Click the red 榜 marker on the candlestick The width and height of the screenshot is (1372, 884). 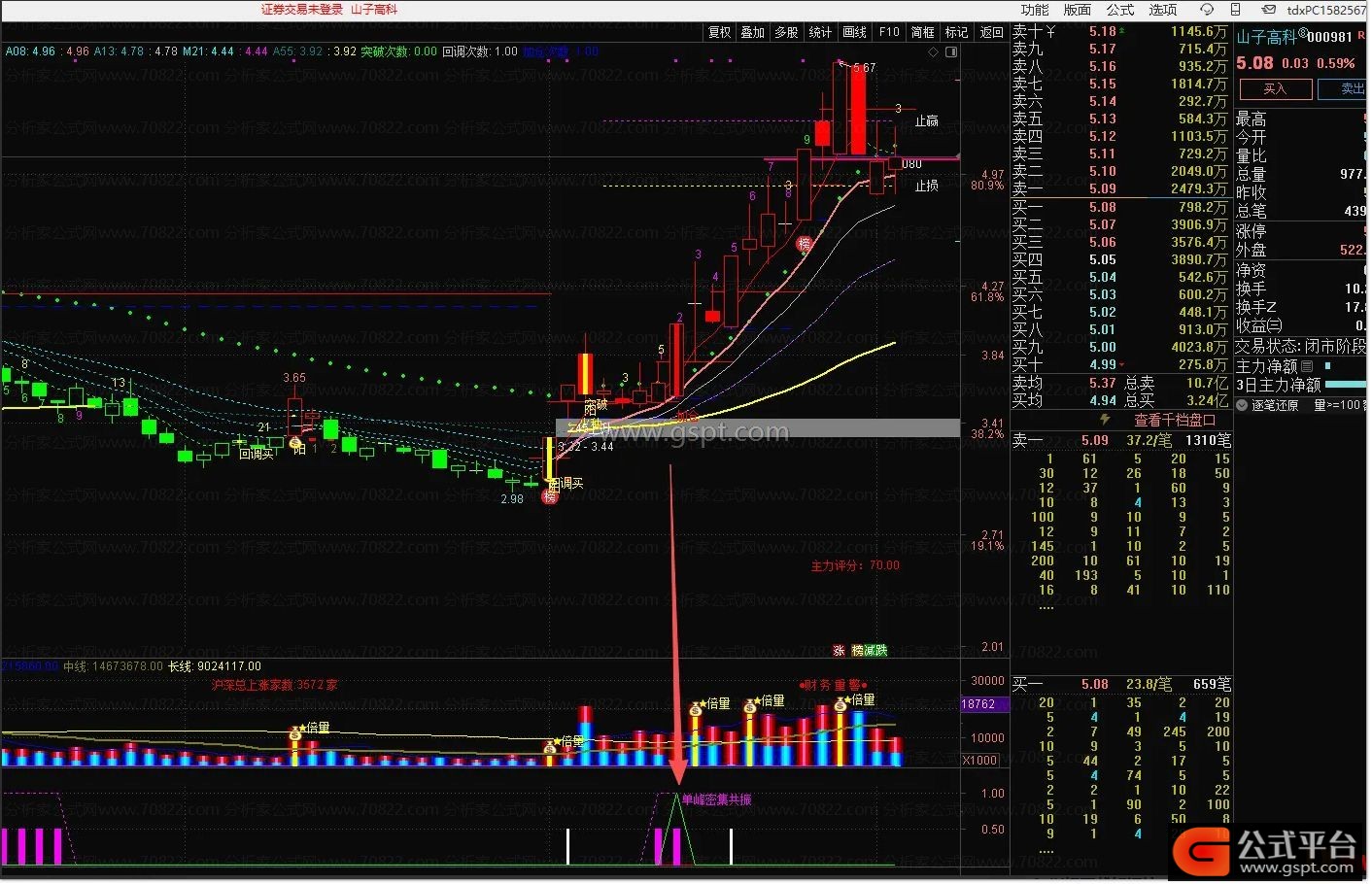tap(804, 244)
